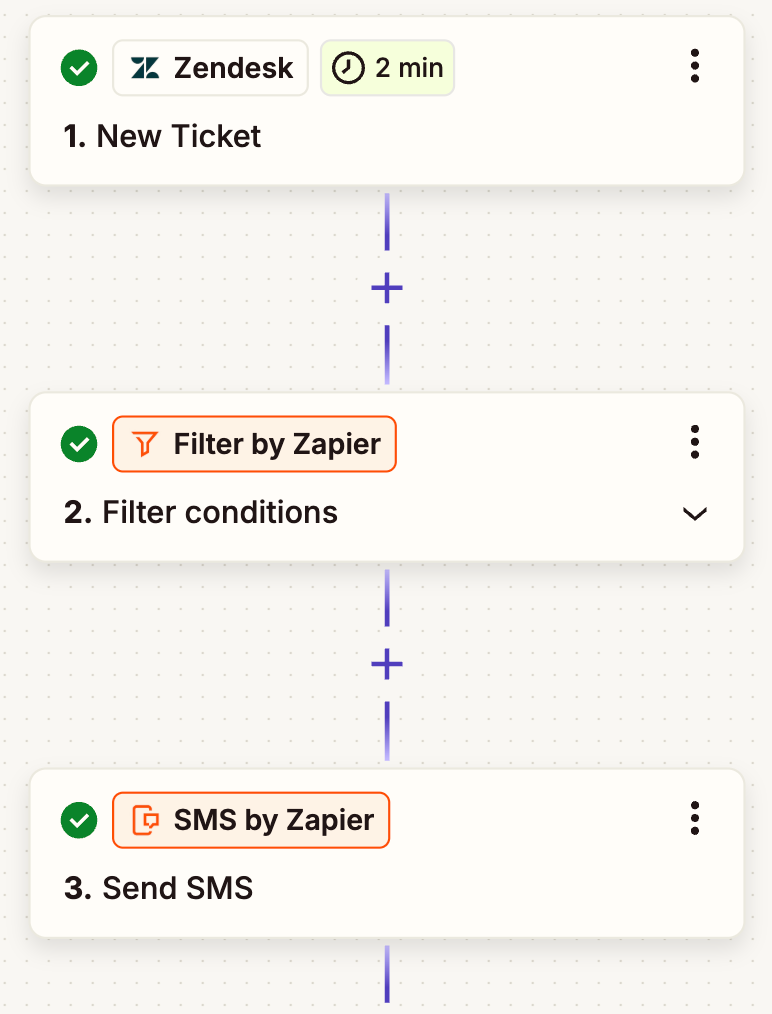Click the clock icon beside 2 min
Image resolution: width=772 pixels, height=1014 pixels.
[x=347, y=68]
